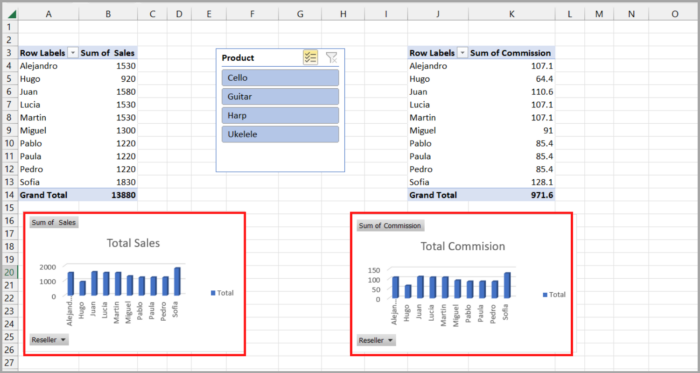Select cell with Sofia in column A
Viewport: 700px width, 373px height.
(48, 182)
